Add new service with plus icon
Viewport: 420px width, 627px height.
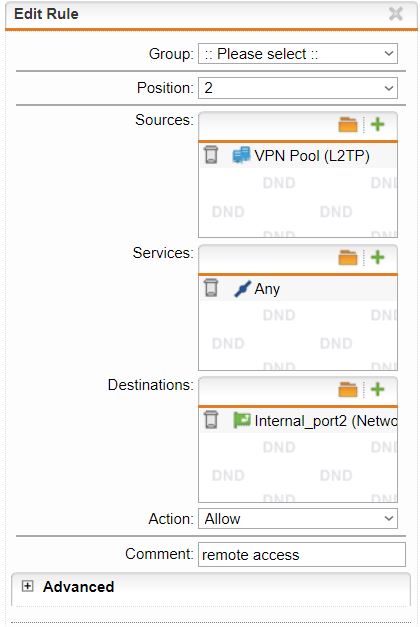click(x=378, y=258)
